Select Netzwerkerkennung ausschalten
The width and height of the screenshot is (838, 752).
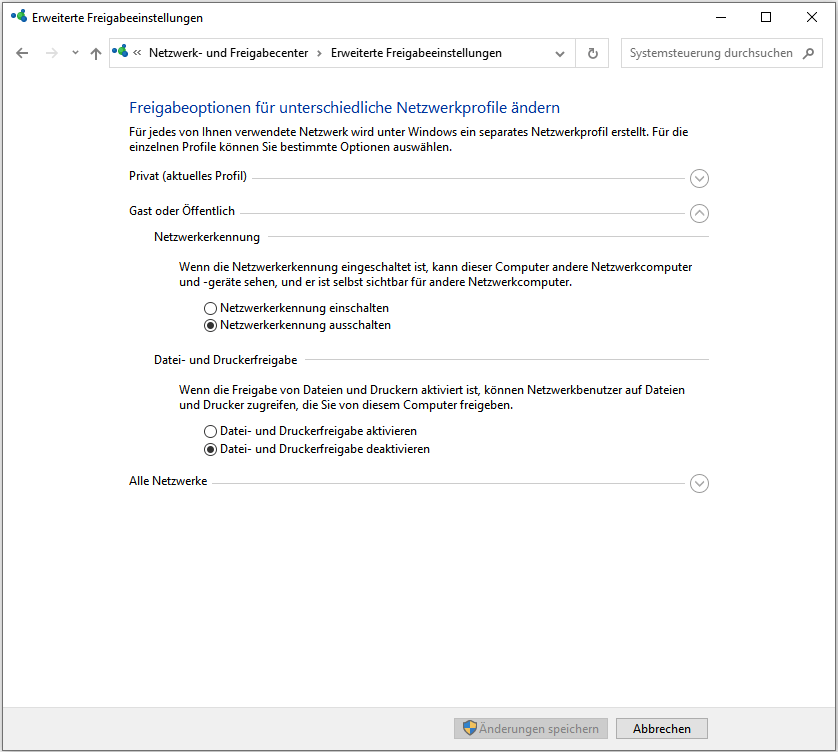tap(210, 325)
